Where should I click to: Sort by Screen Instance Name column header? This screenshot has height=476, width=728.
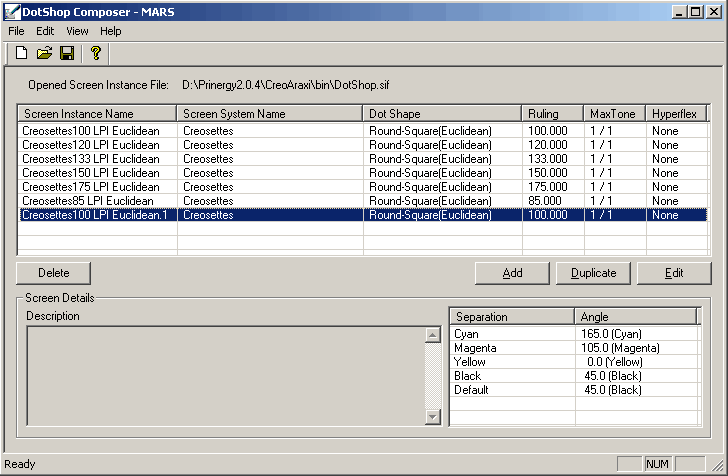click(97, 114)
